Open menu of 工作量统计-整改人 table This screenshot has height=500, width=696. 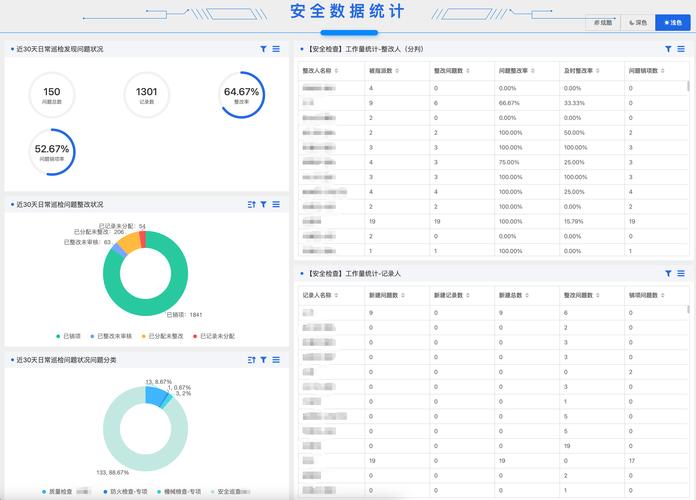(681, 49)
